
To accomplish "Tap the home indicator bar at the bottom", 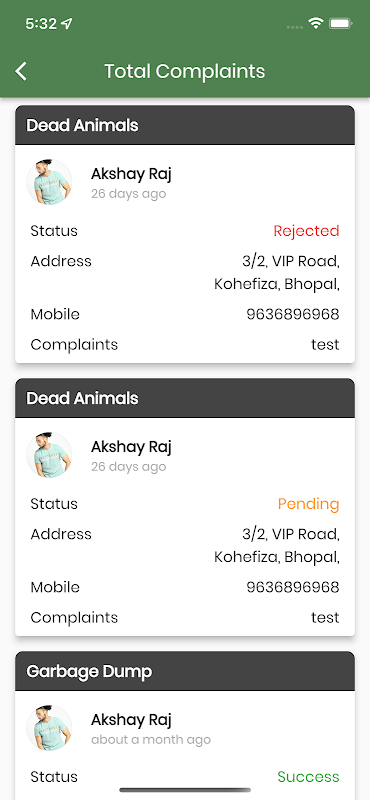I will click(185, 790).
